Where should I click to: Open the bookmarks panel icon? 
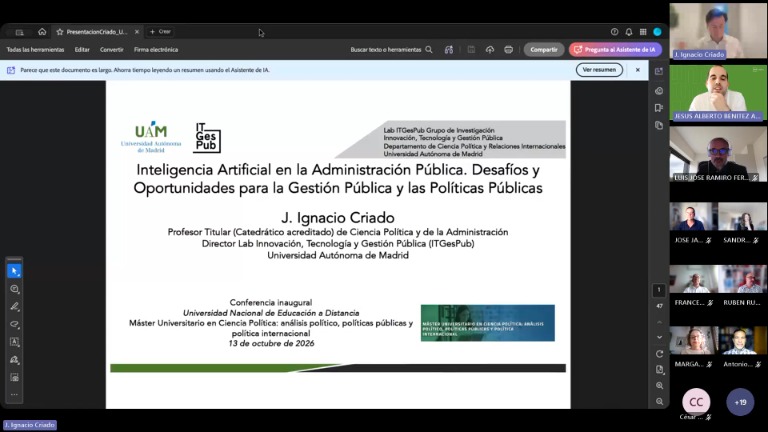click(659, 108)
